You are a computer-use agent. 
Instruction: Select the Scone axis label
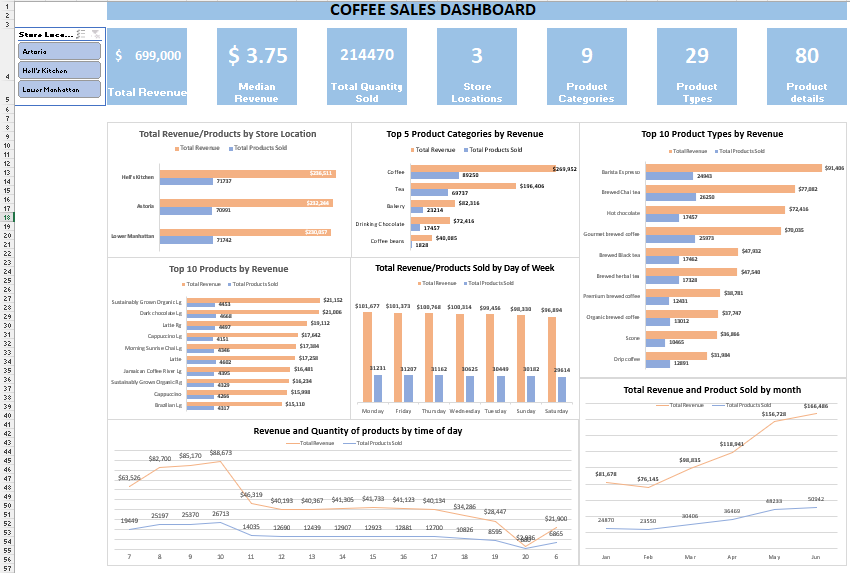pyautogui.click(x=633, y=338)
